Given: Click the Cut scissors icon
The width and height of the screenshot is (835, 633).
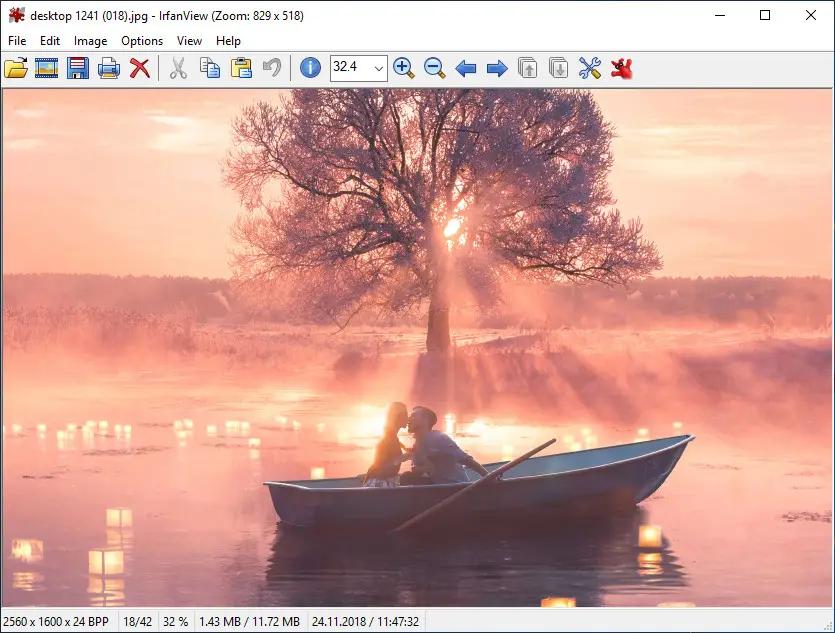Looking at the screenshot, I should [x=178, y=68].
